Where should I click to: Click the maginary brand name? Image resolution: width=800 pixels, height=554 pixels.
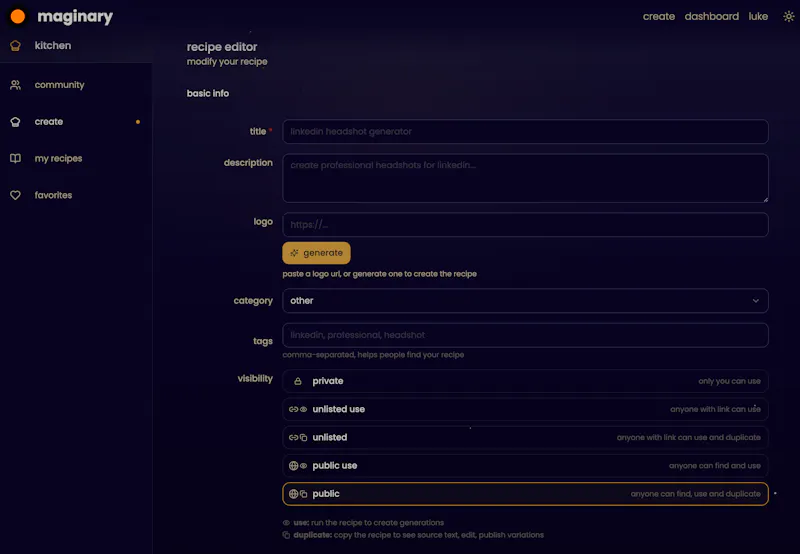pos(75,17)
